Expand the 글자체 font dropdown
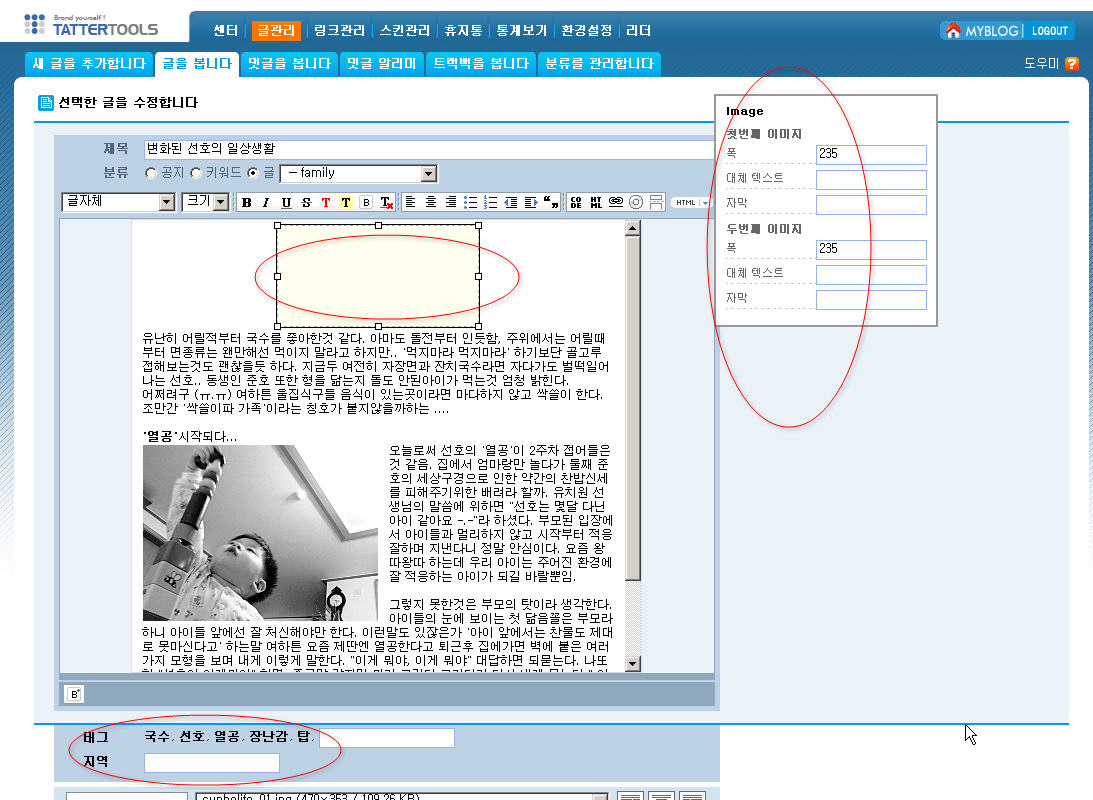 (x=118, y=202)
